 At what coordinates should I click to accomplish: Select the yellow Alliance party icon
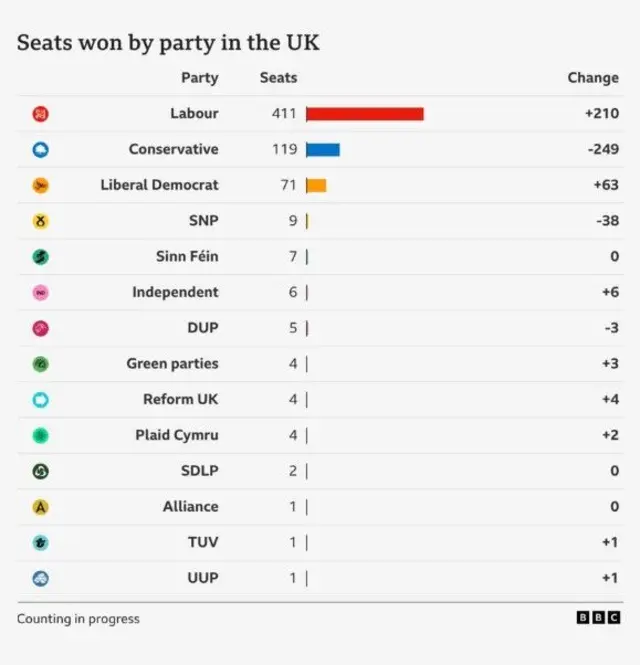pyautogui.click(x=40, y=507)
